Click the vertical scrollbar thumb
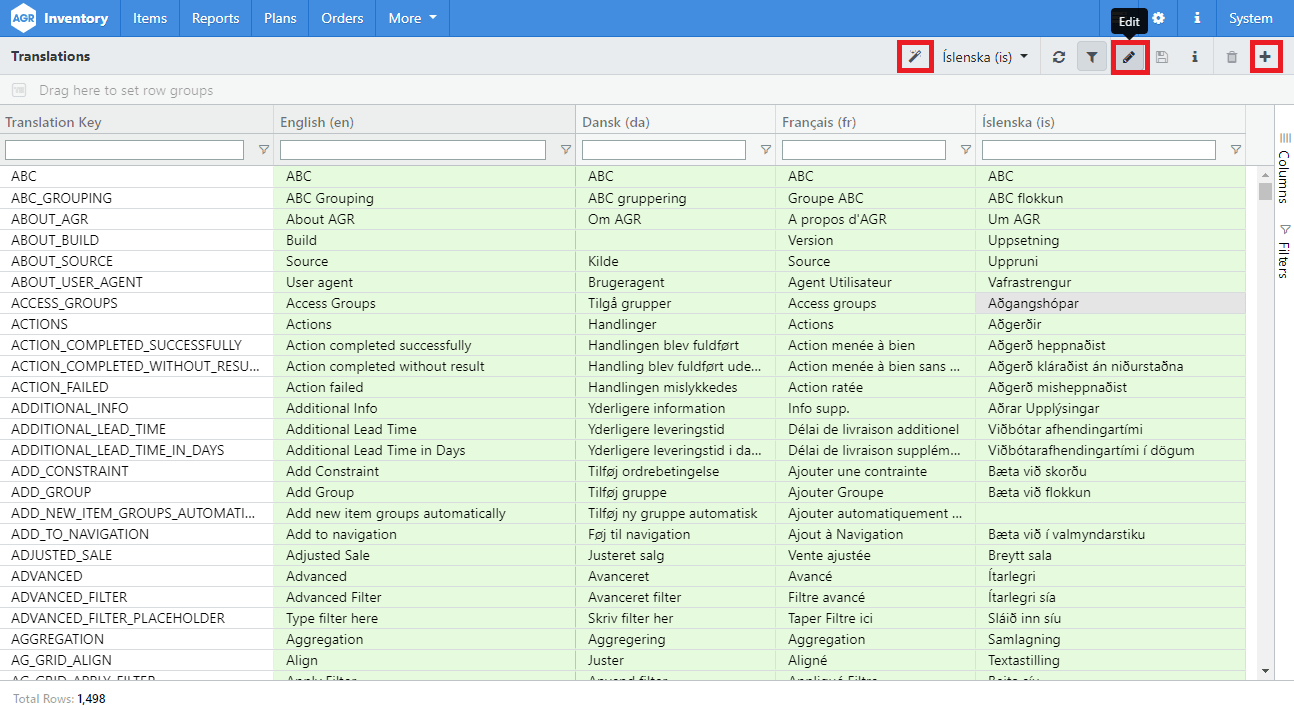This screenshot has width=1294, height=710. tap(1265, 191)
